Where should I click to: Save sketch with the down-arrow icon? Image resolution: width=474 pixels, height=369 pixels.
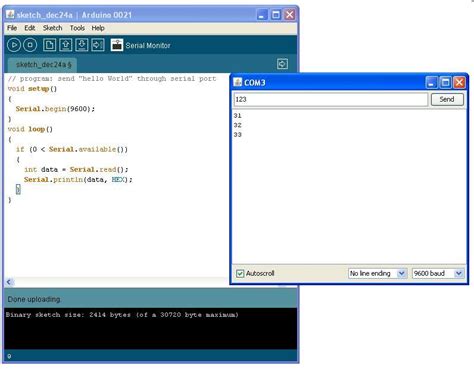[82, 45]
